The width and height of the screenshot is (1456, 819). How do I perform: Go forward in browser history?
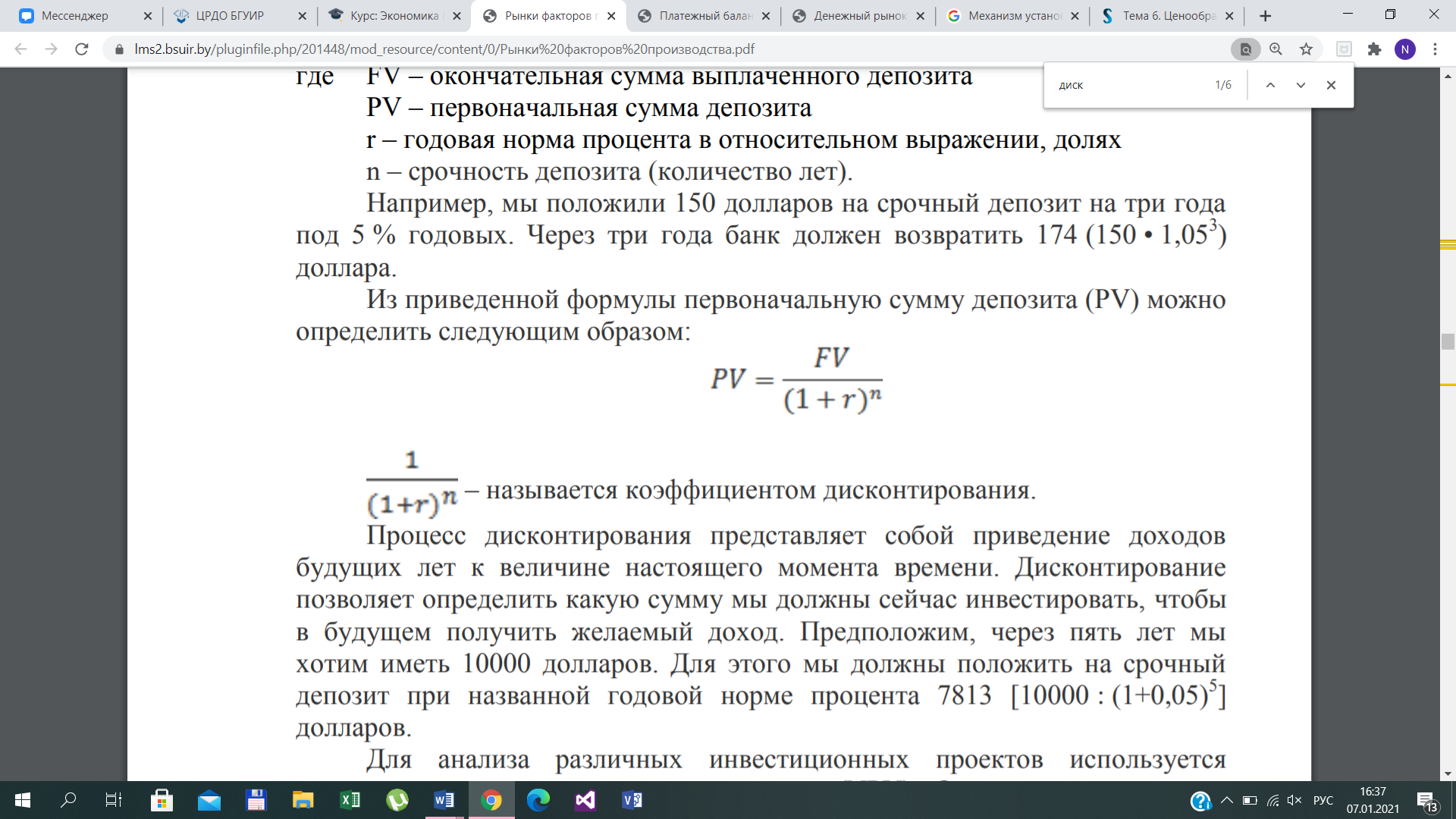[51, 49]
